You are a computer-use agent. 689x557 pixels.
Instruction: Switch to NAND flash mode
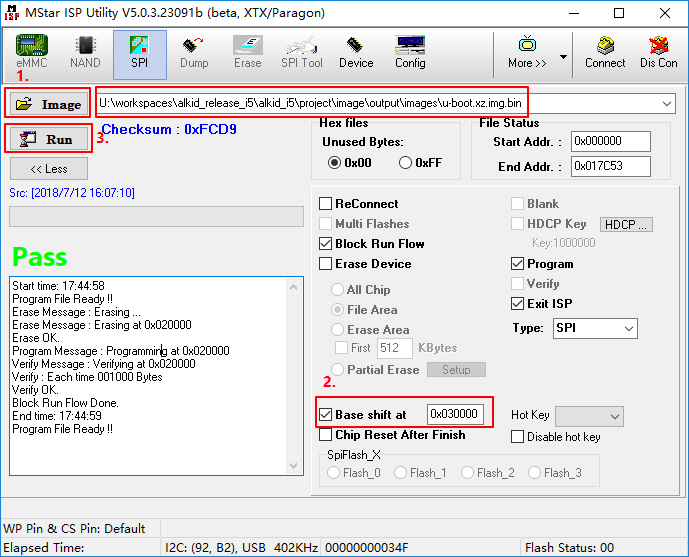[85, 52]
